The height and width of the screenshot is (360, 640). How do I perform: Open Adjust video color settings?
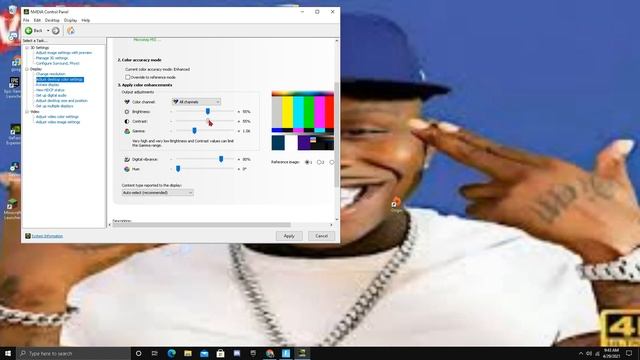(x=57, y=117)
